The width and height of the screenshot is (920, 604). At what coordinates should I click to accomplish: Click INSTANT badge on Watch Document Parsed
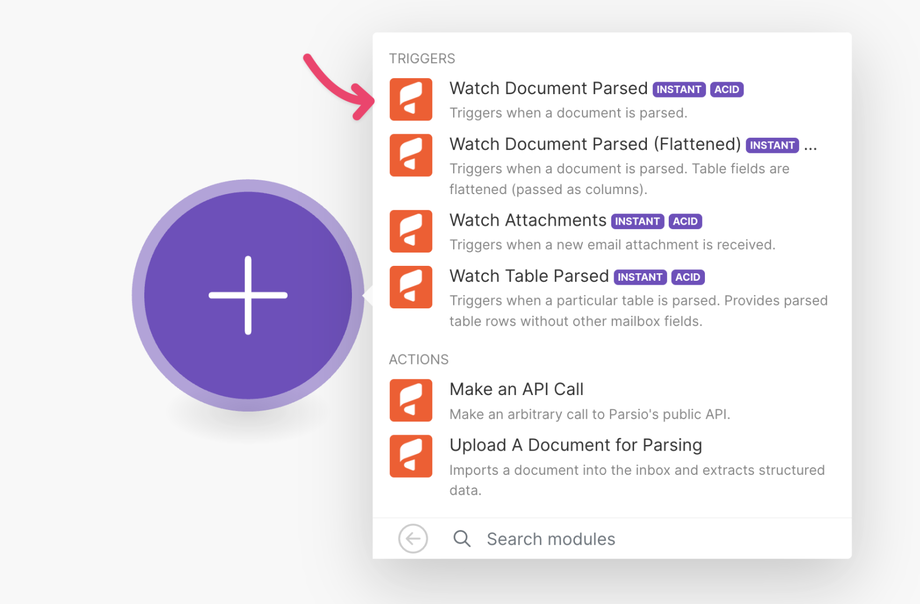click(679, 89)
